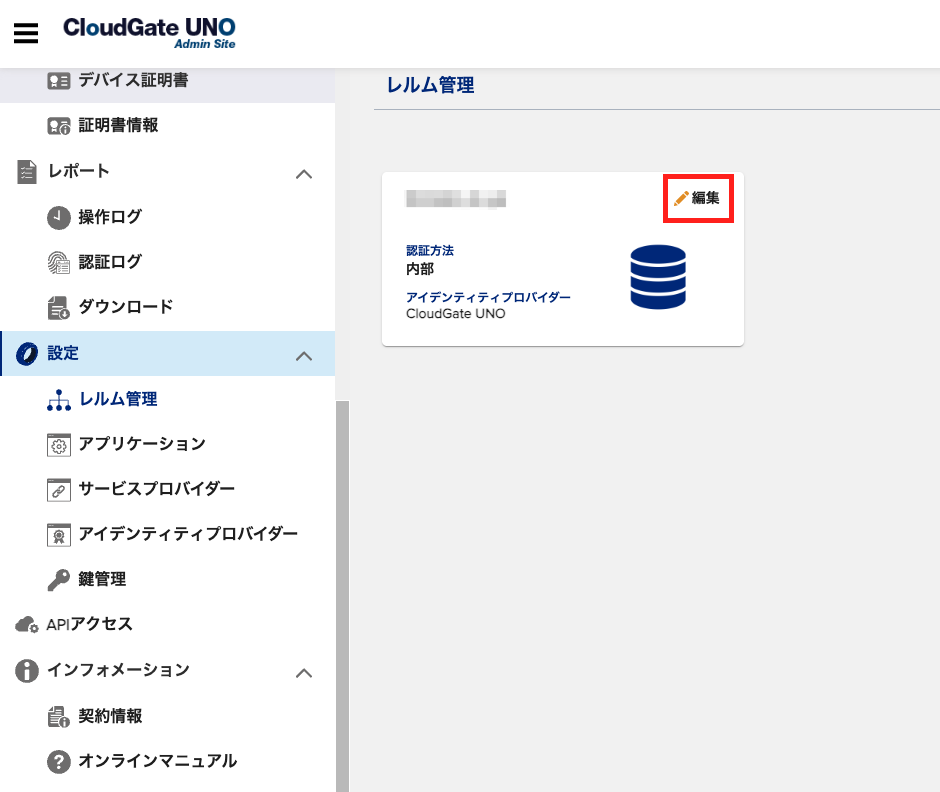This screenshot has width=940, height=792.
Task: Select アイデンティティプロバイダー in sidebar
Action: (188, 534)
